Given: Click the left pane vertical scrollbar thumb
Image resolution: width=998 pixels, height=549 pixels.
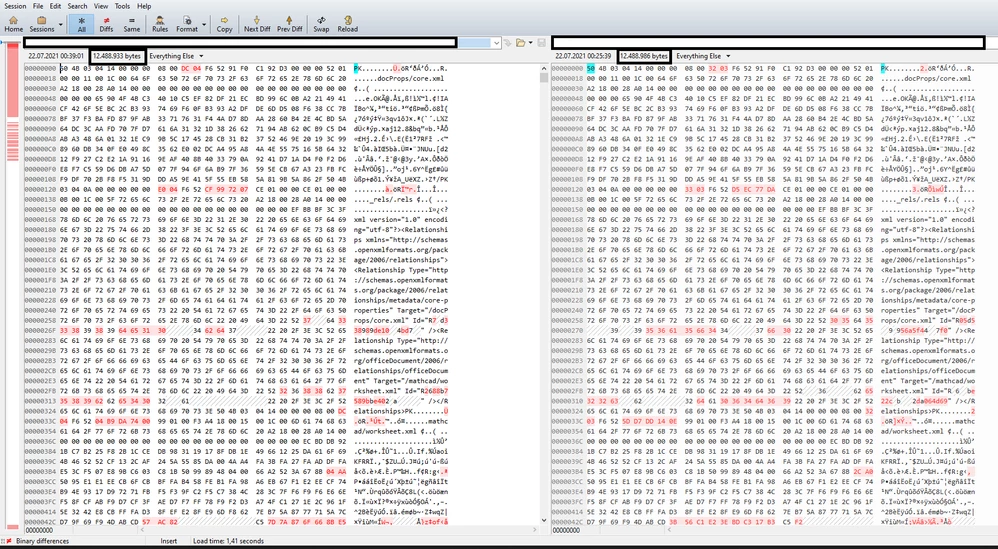Looking at the screenshot, I should point(544,78).
